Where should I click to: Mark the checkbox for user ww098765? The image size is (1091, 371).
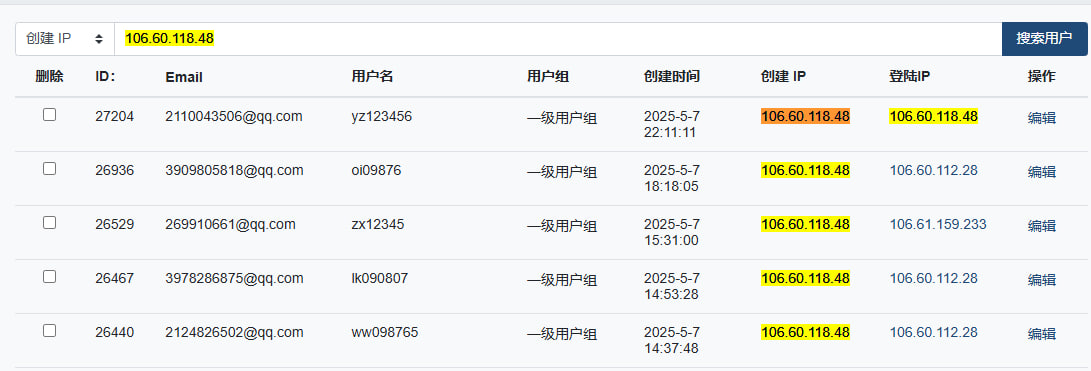pos(49,331)
